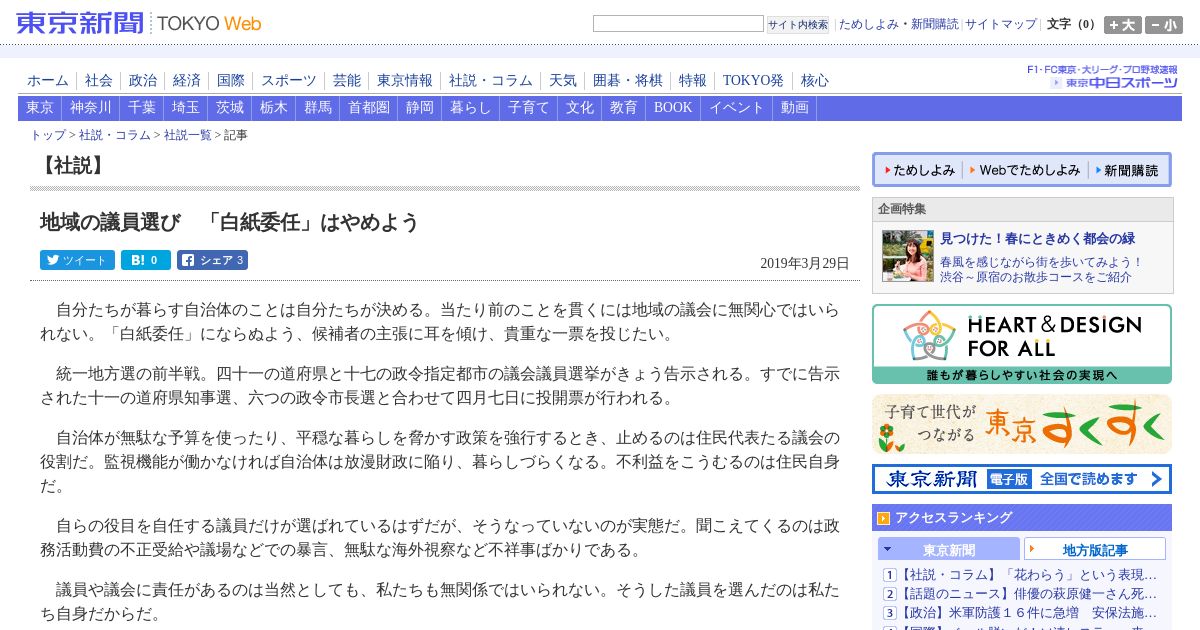This screenshot has height=630, width=1200.
Task: Open the 天気 section
Action: (x=563, y=81)
